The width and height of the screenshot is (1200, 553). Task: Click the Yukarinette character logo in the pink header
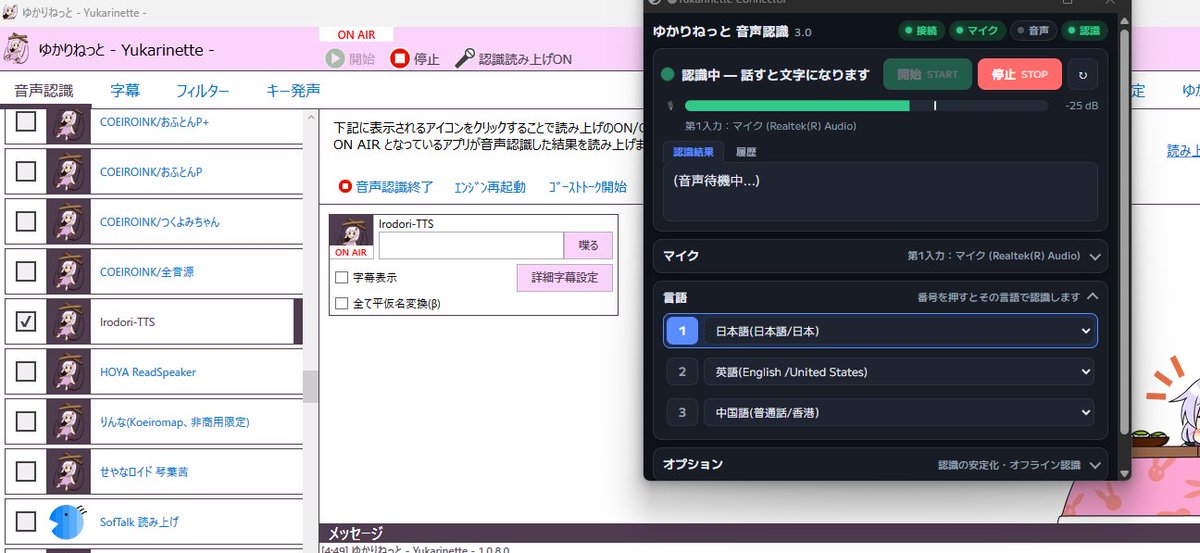(16, 48)
